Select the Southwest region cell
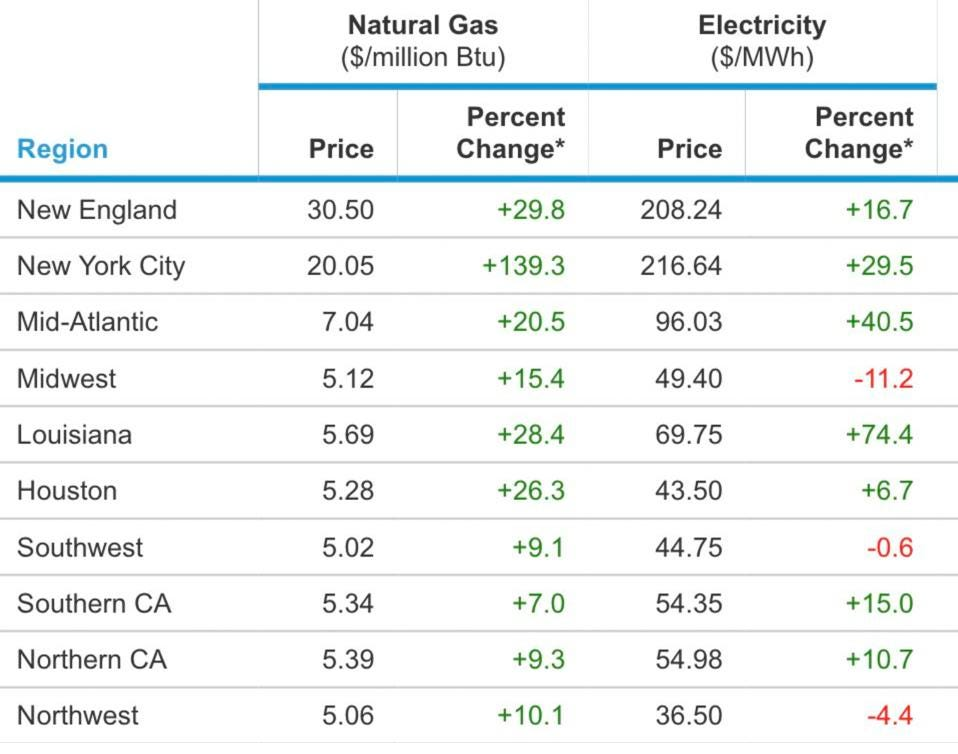Viewport: 958px width, 754px height. click(x=80, y=548)
